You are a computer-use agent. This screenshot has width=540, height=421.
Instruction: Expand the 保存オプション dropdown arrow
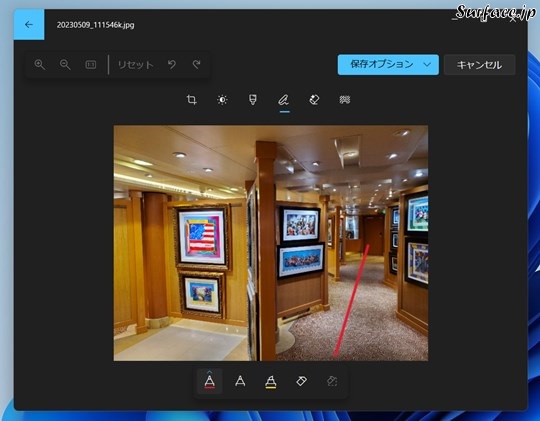pos(427,64)
